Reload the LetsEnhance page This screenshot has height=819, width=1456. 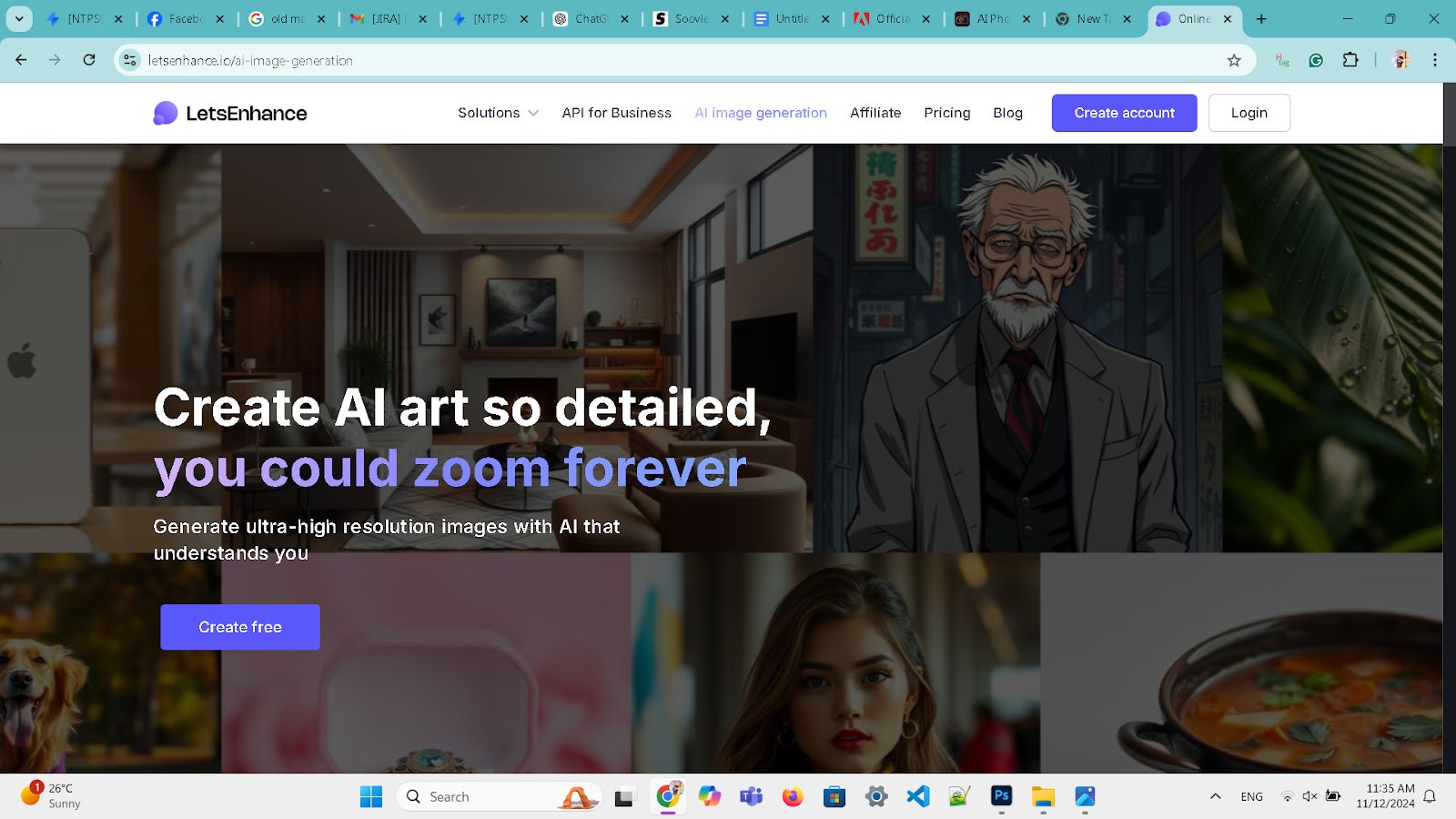point(89,60)
